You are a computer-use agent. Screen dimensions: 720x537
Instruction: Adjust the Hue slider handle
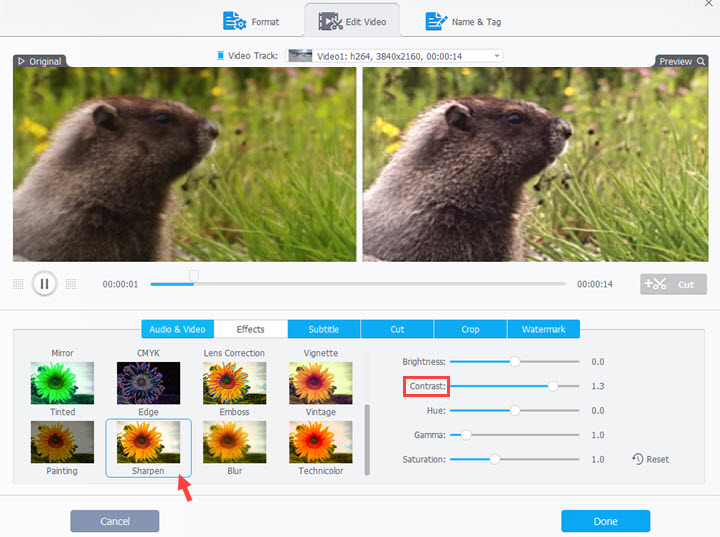click(515, 410)
